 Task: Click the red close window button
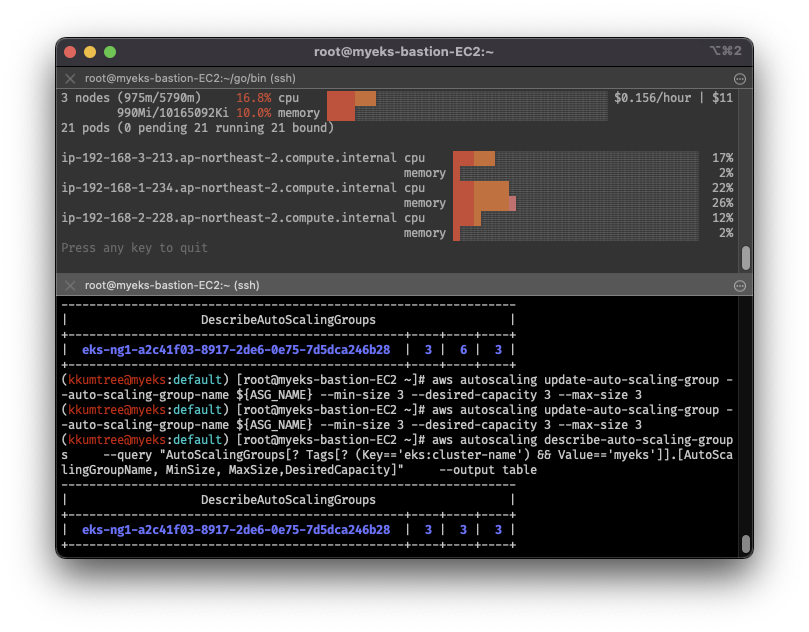(x=70, y=52)
